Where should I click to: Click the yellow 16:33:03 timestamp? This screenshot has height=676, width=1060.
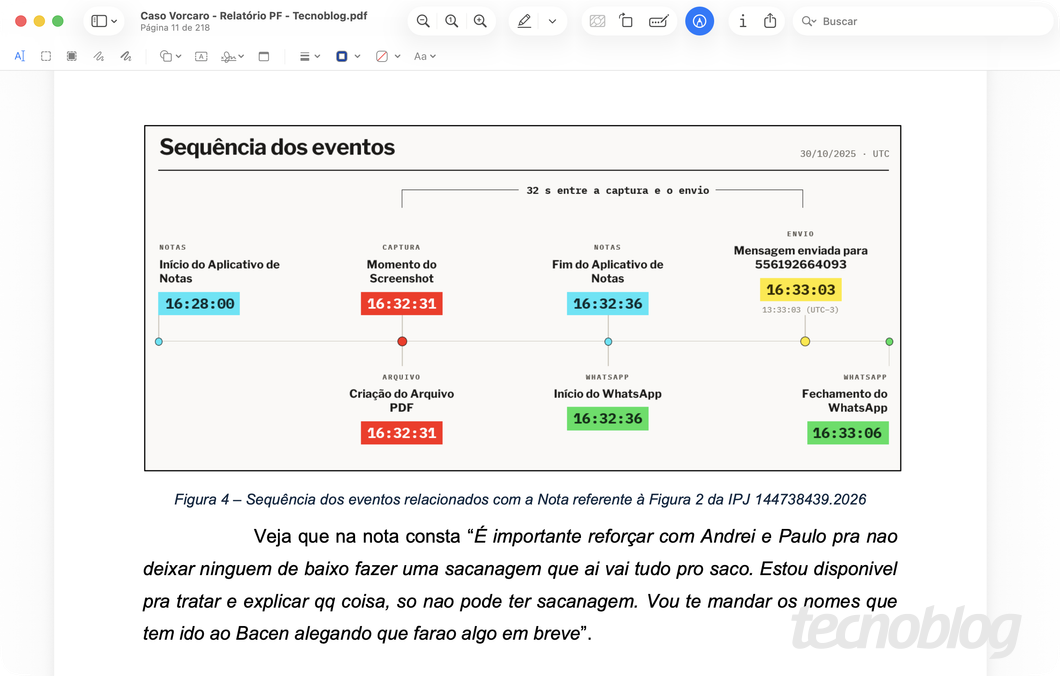[801, 289]
